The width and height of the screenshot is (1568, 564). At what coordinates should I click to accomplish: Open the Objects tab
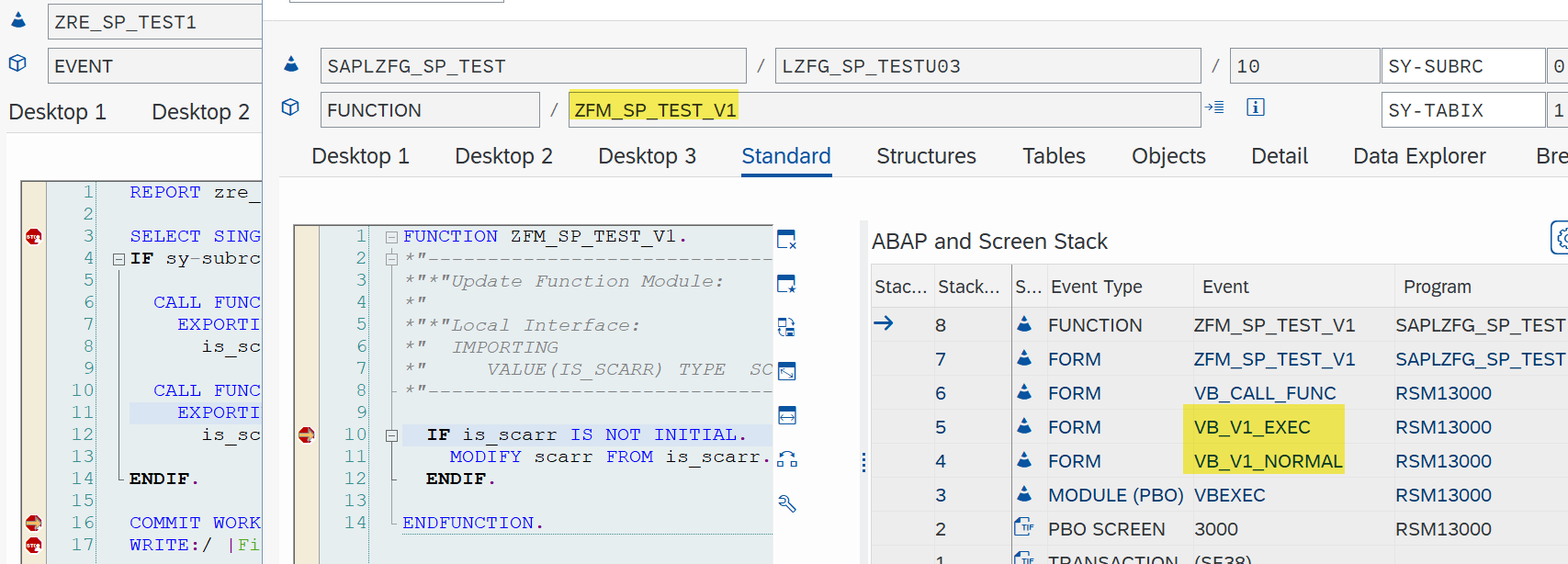click(1168, 156)
